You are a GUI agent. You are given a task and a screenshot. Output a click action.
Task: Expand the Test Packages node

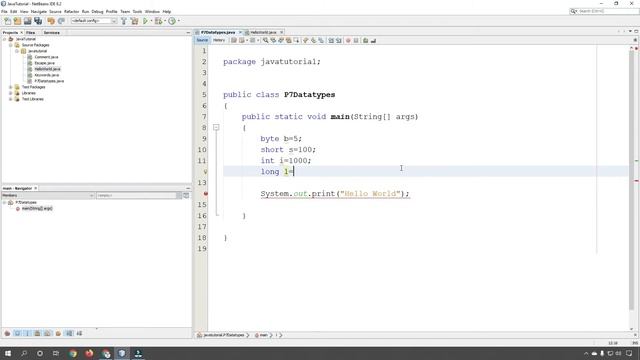click(11, 87)
